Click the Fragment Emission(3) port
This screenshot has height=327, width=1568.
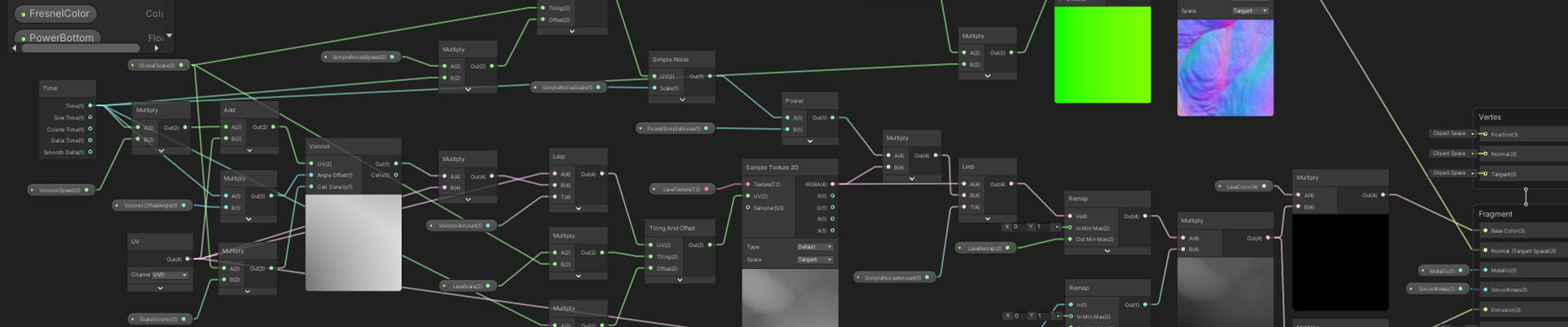1486,310
